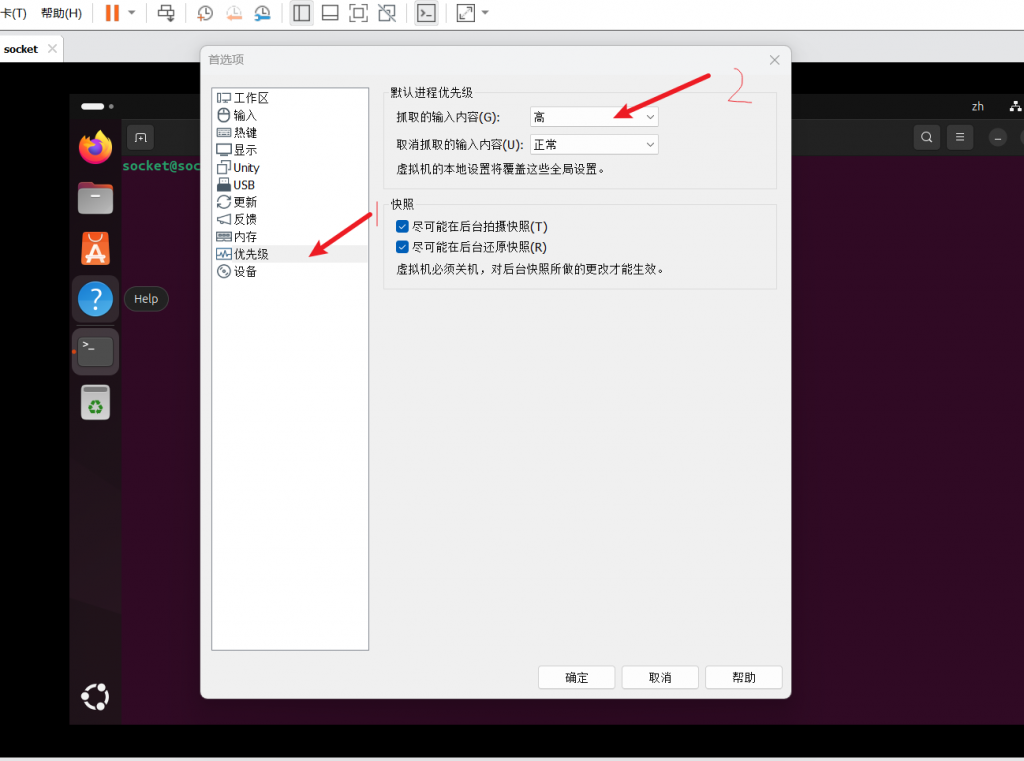This screenshot has height=761, width=1024.
Task: Open the 抓取的输入内容 priority dropdown
Action: pos(594,117)
